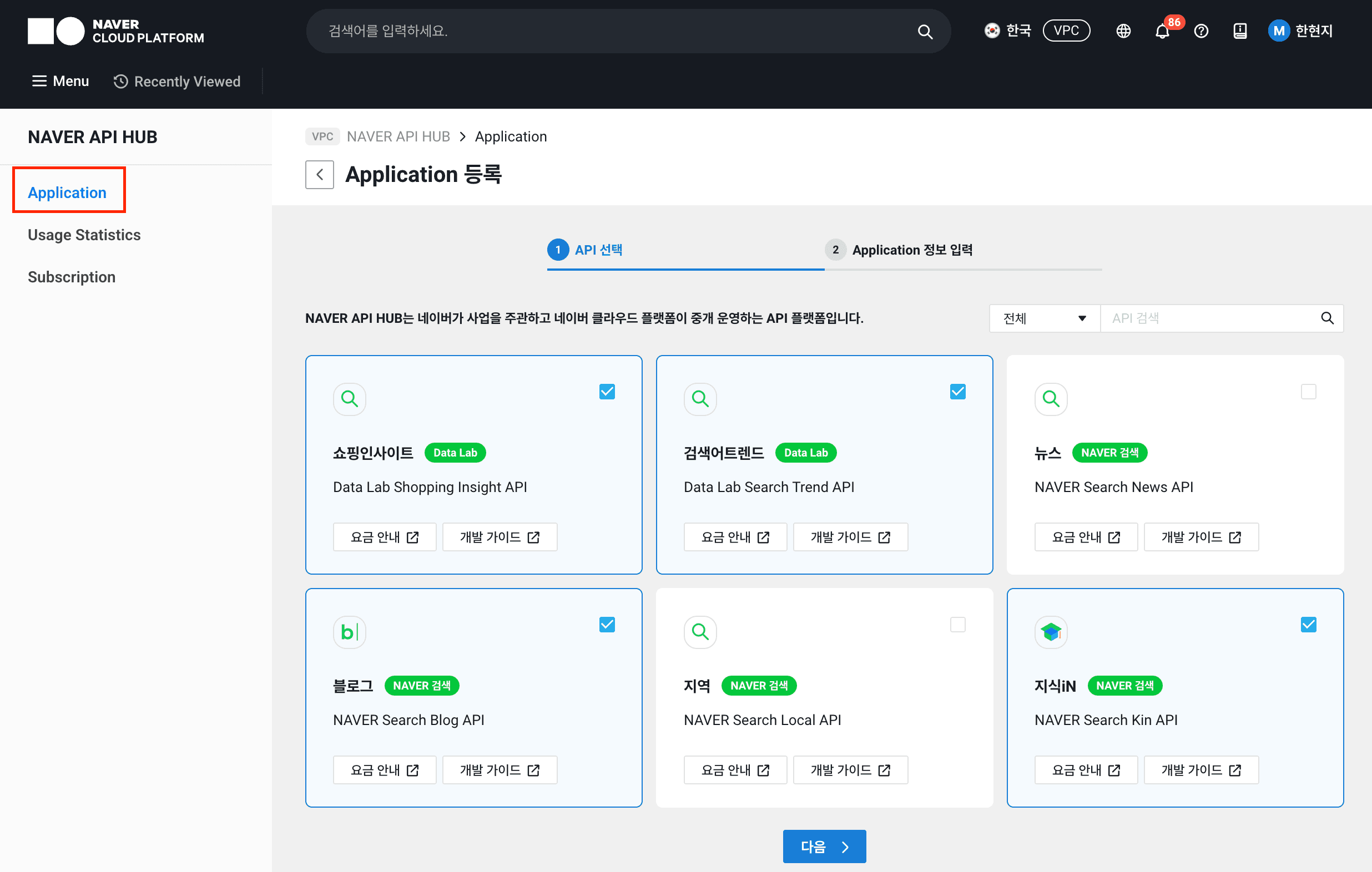Click the NAVER 검색 badge on 블로그
Screen dimensions: 1372x872
[422, 686]
